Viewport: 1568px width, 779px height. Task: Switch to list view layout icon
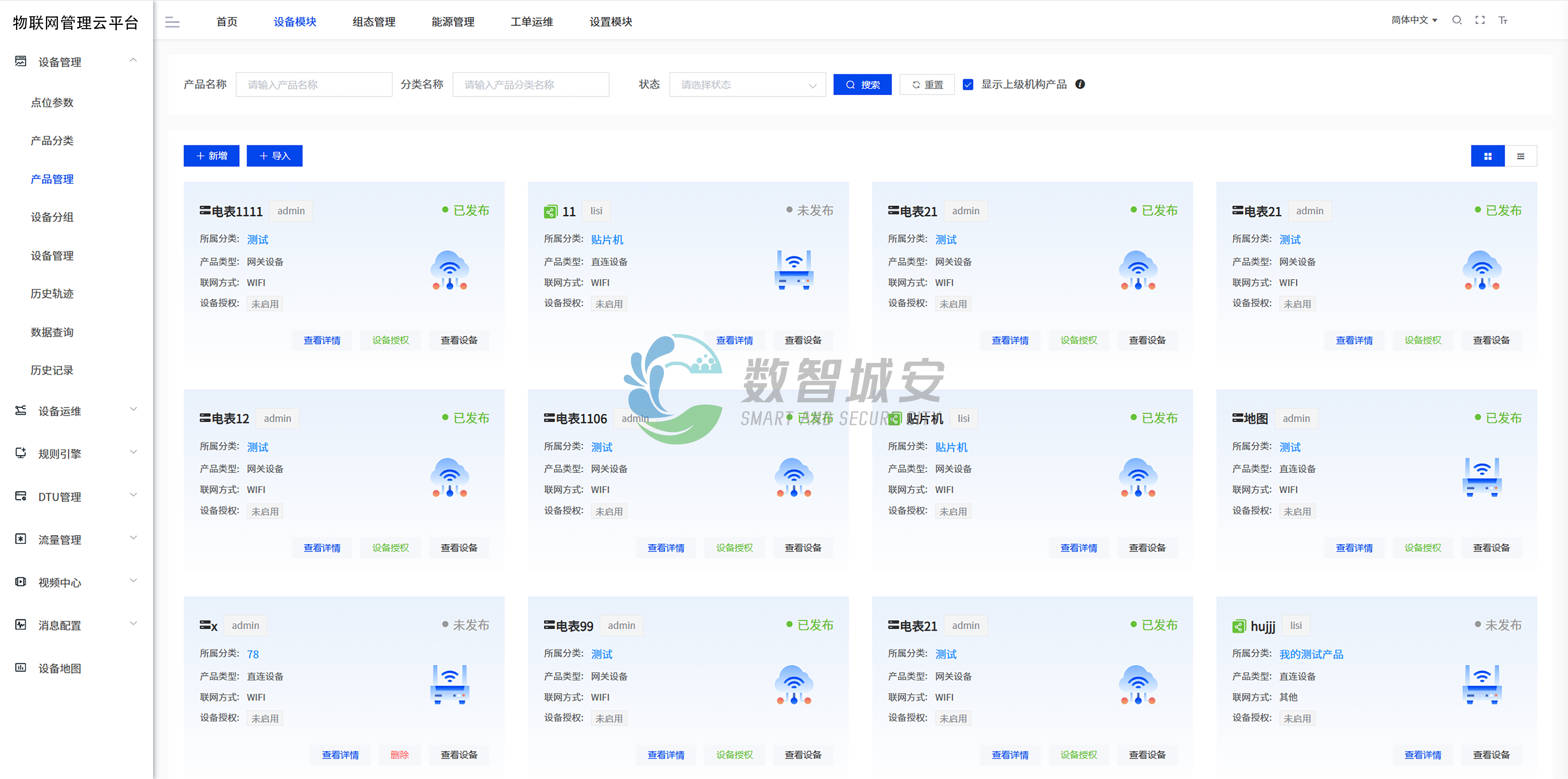[x=1521, y=157]
